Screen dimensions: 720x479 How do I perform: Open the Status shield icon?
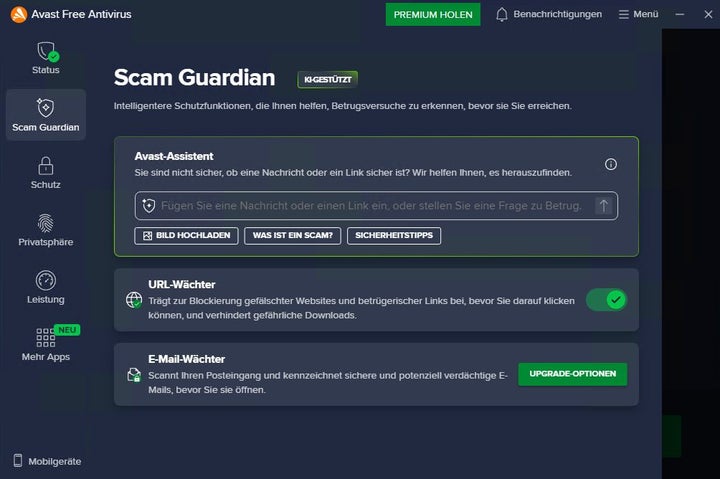click(x=46, y=52)
